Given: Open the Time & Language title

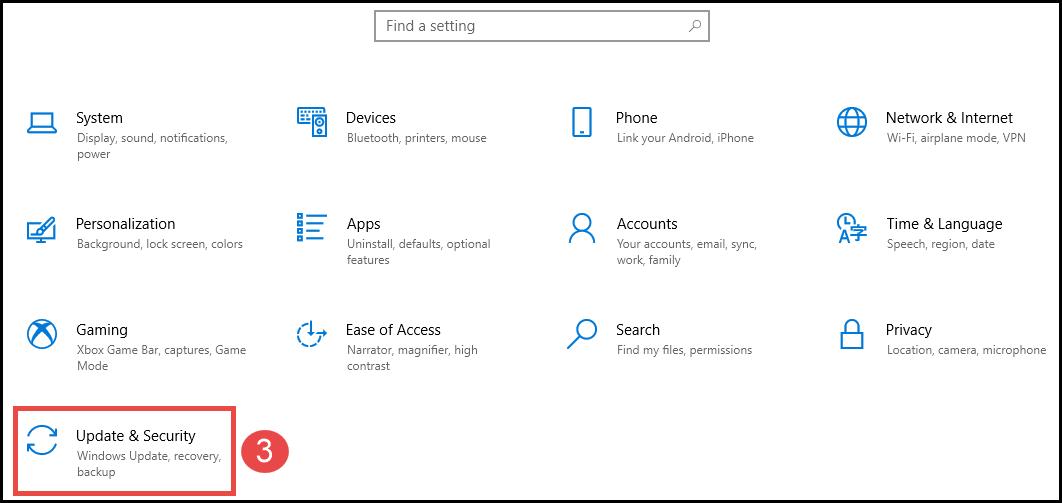Looking at the screenshot, I should click(944, 224).
